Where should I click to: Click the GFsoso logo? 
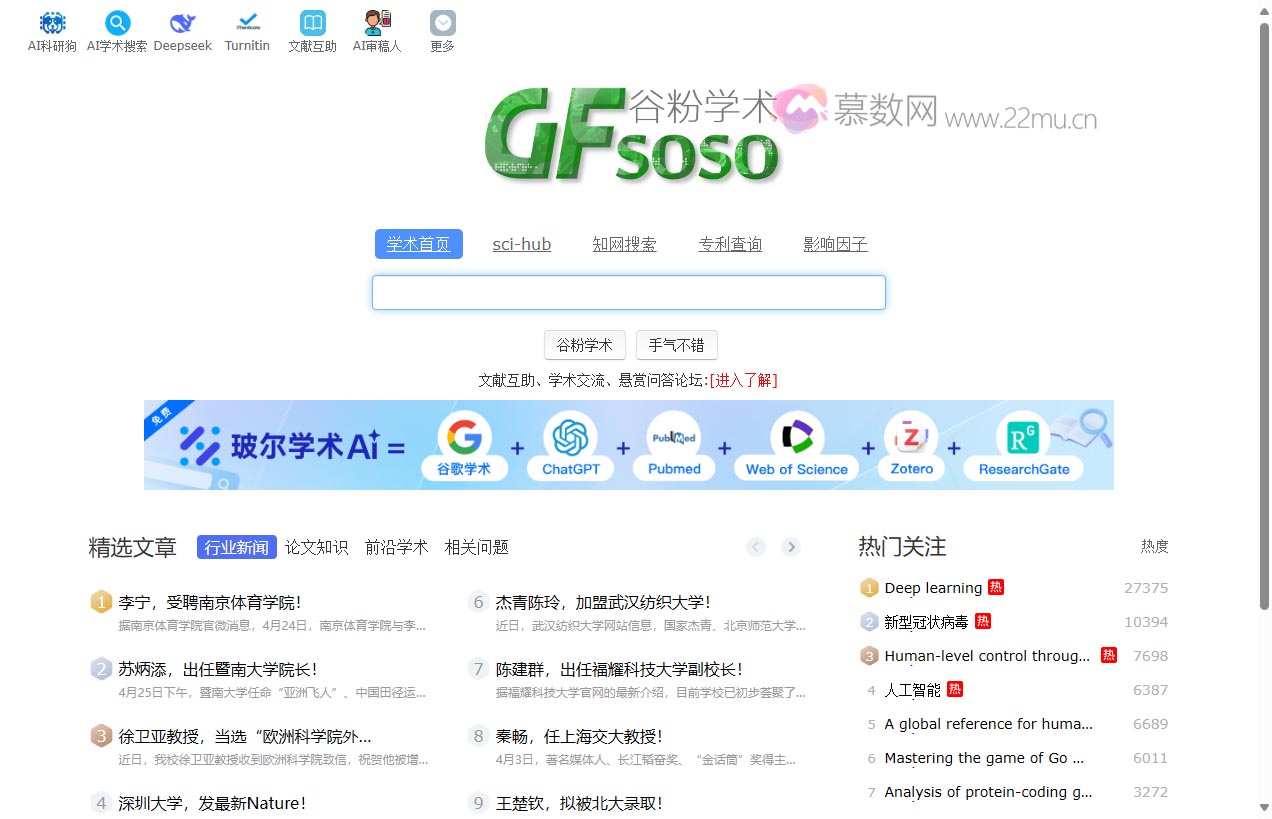632,135
